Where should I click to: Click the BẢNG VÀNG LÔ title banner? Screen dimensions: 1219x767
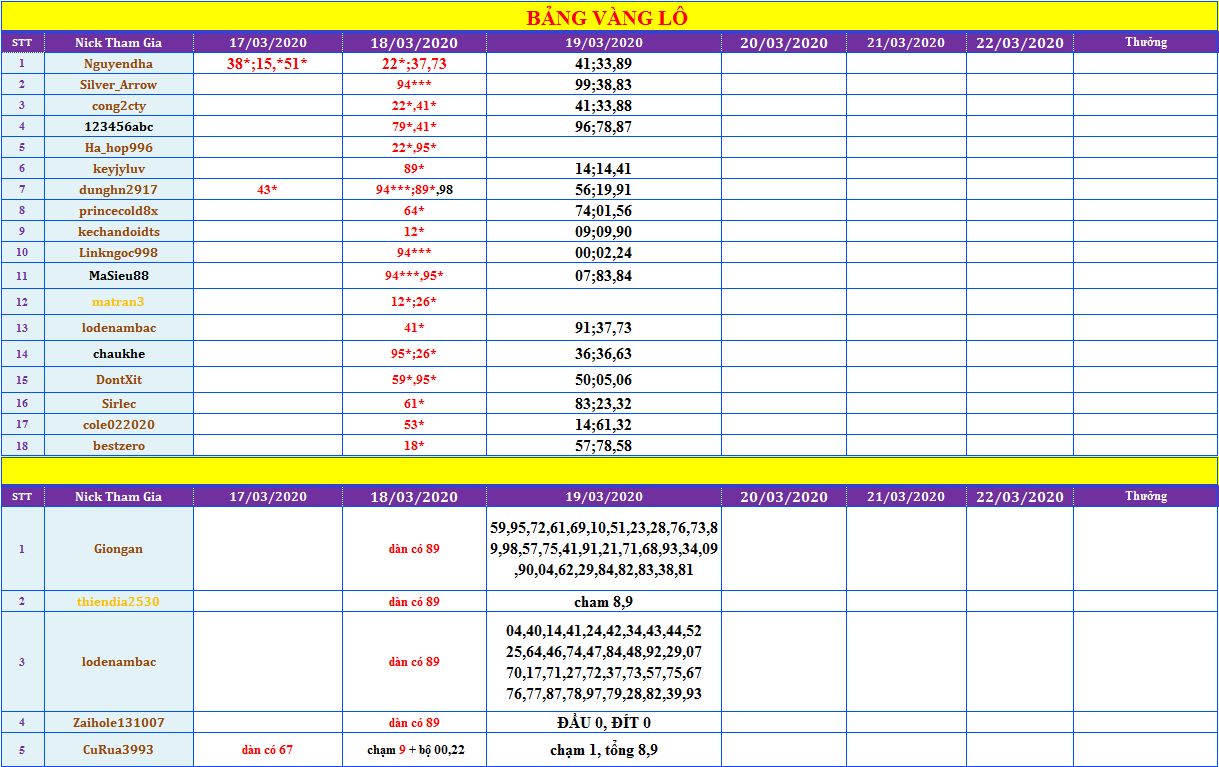[607, 18]
